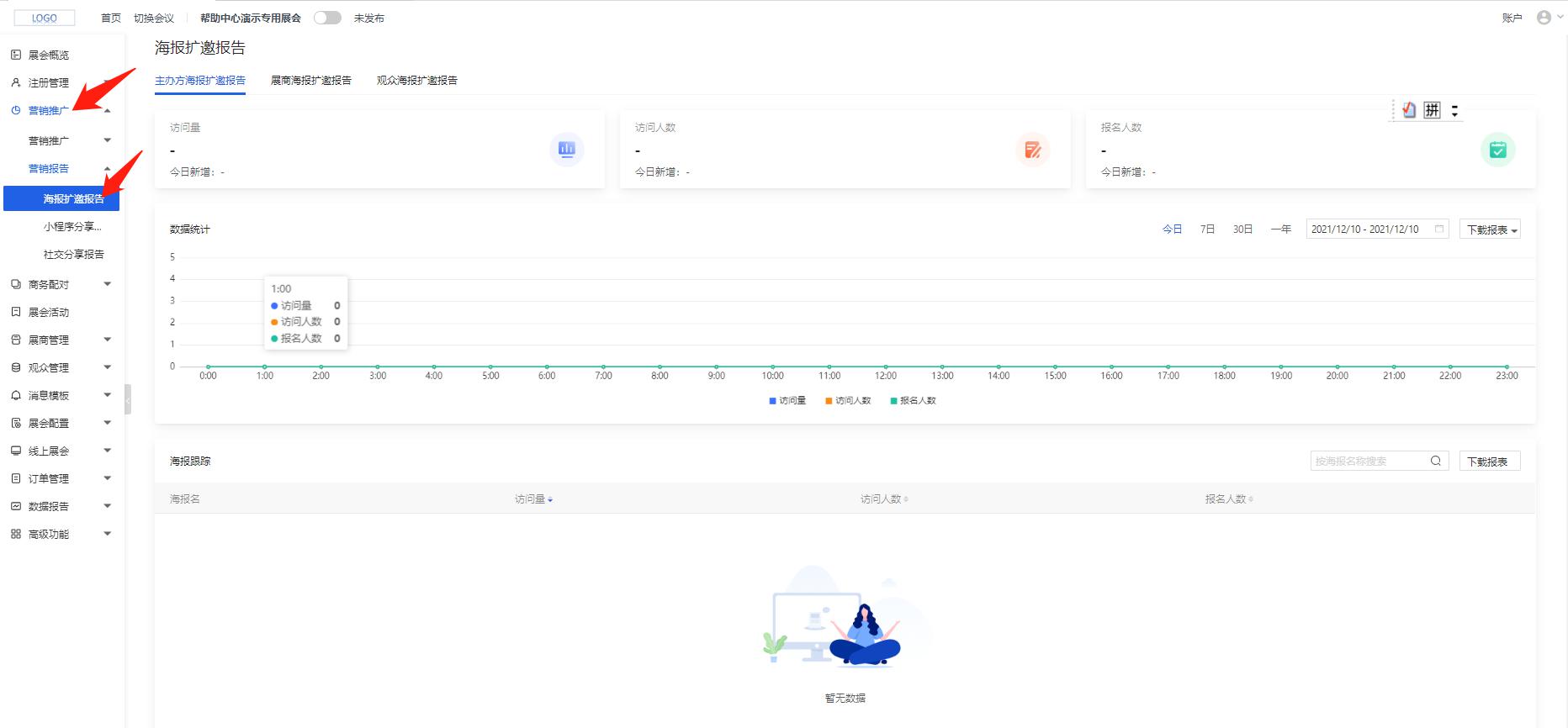Toggle 报名人数 series in chart legend

[x=913, y=401]
